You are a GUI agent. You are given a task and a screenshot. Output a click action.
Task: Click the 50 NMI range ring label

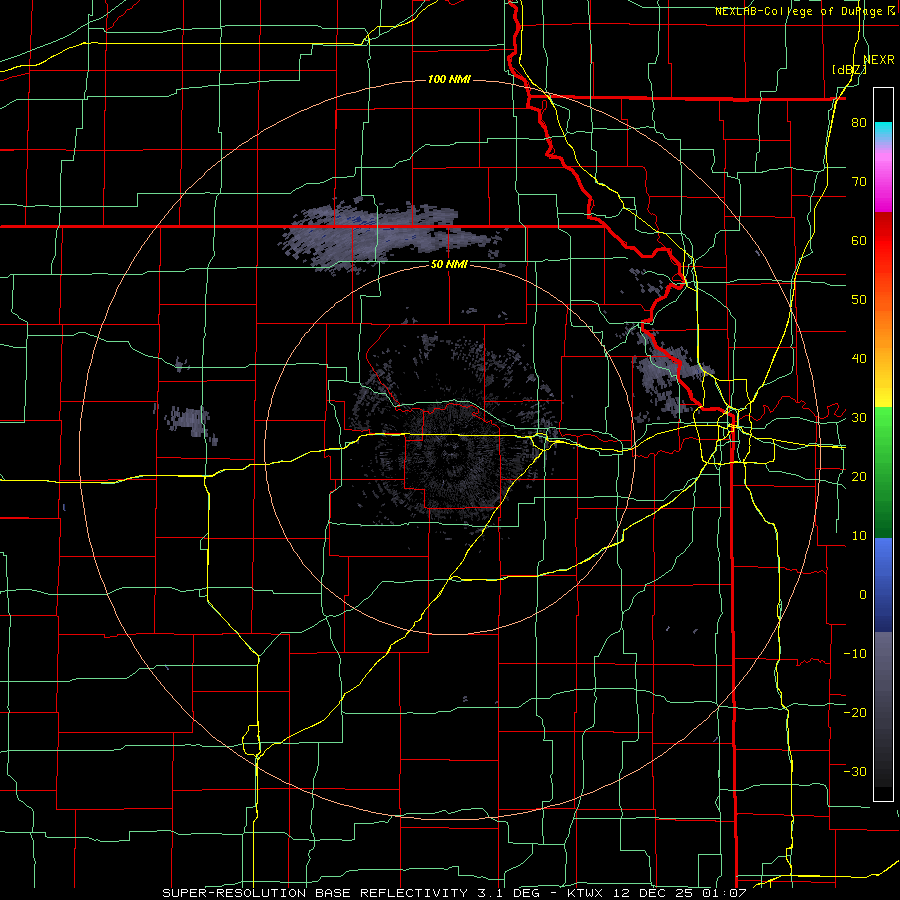tap(449, 265)
